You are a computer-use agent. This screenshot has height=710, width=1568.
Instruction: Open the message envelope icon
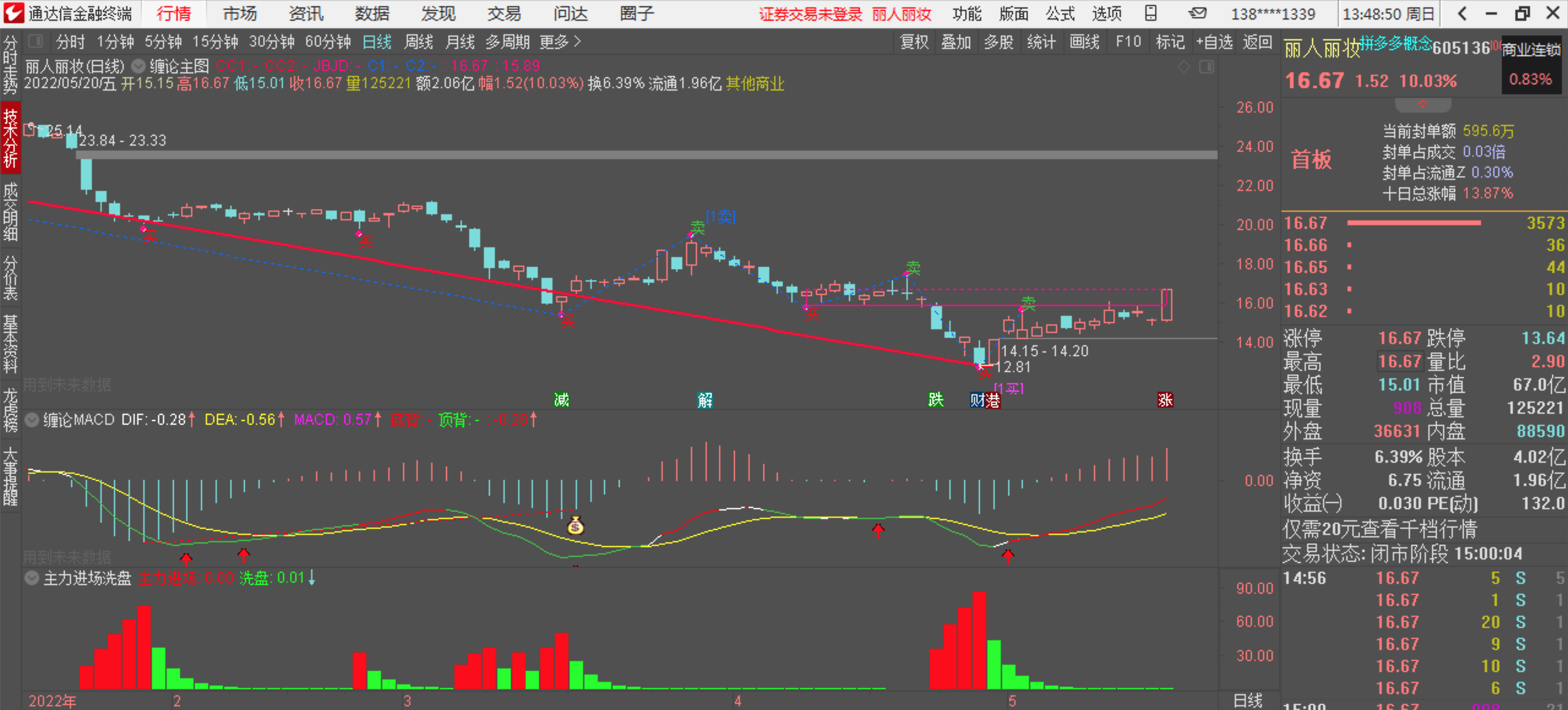tap(1197, 13)
